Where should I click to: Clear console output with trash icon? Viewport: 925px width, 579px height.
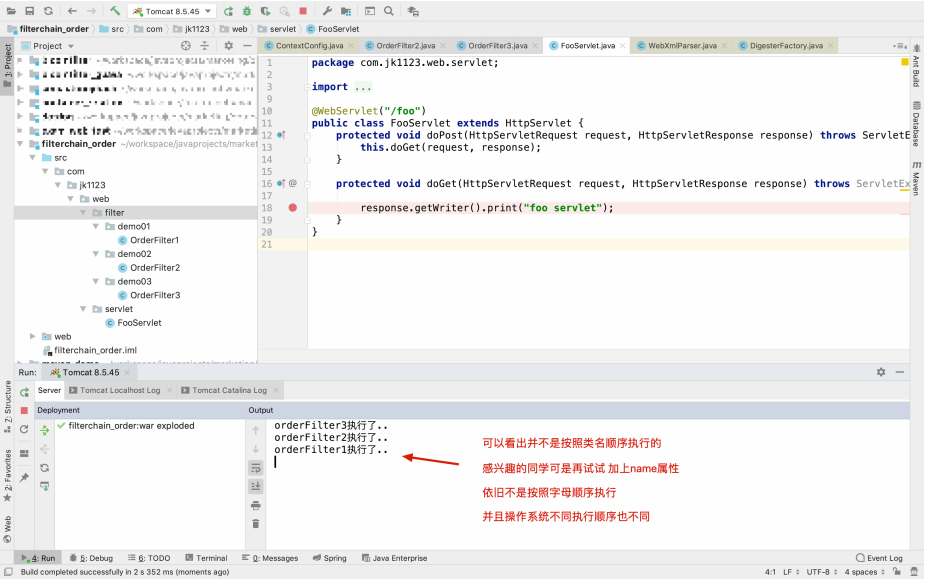[255, 524]
